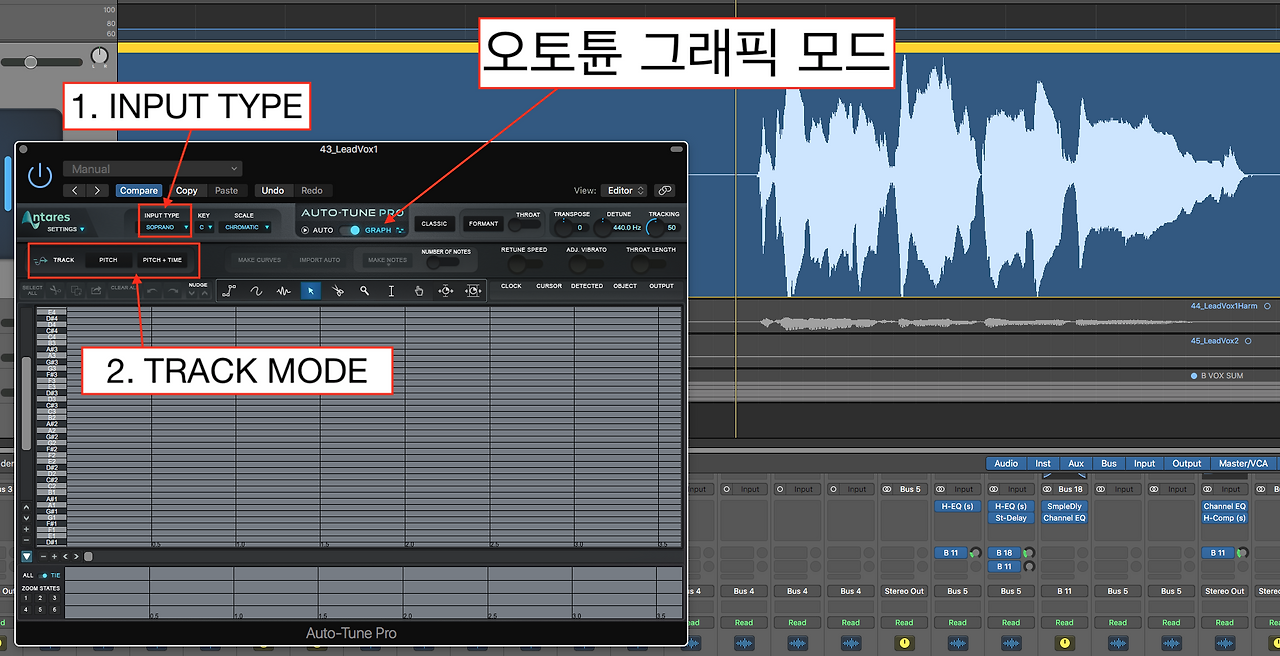The image size is (1280, 656).
Task: Select the 45_LeadVox2 track region label
Action: click(x=1214, y=341)
